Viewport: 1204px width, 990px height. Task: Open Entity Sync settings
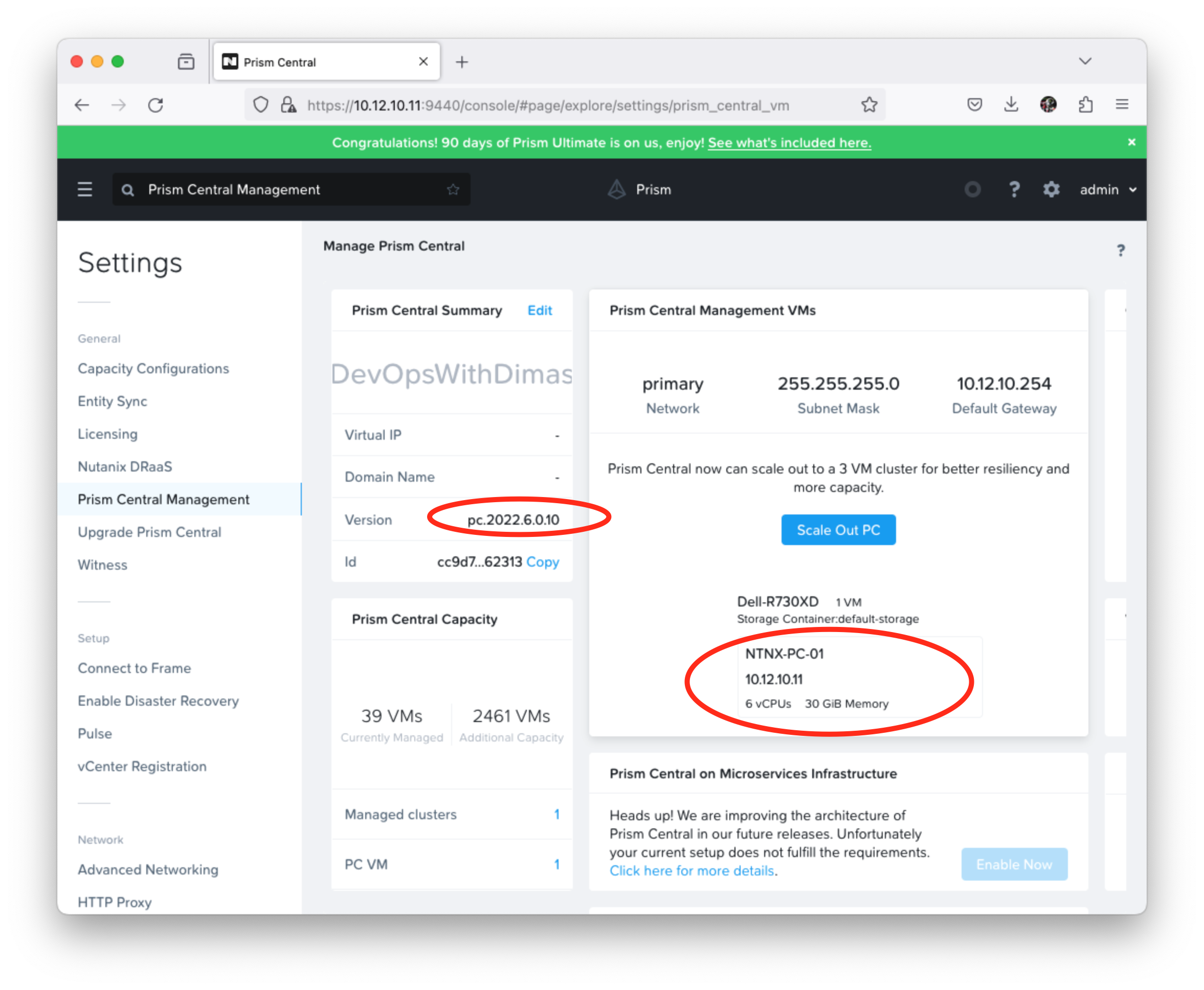pos(113,401)
